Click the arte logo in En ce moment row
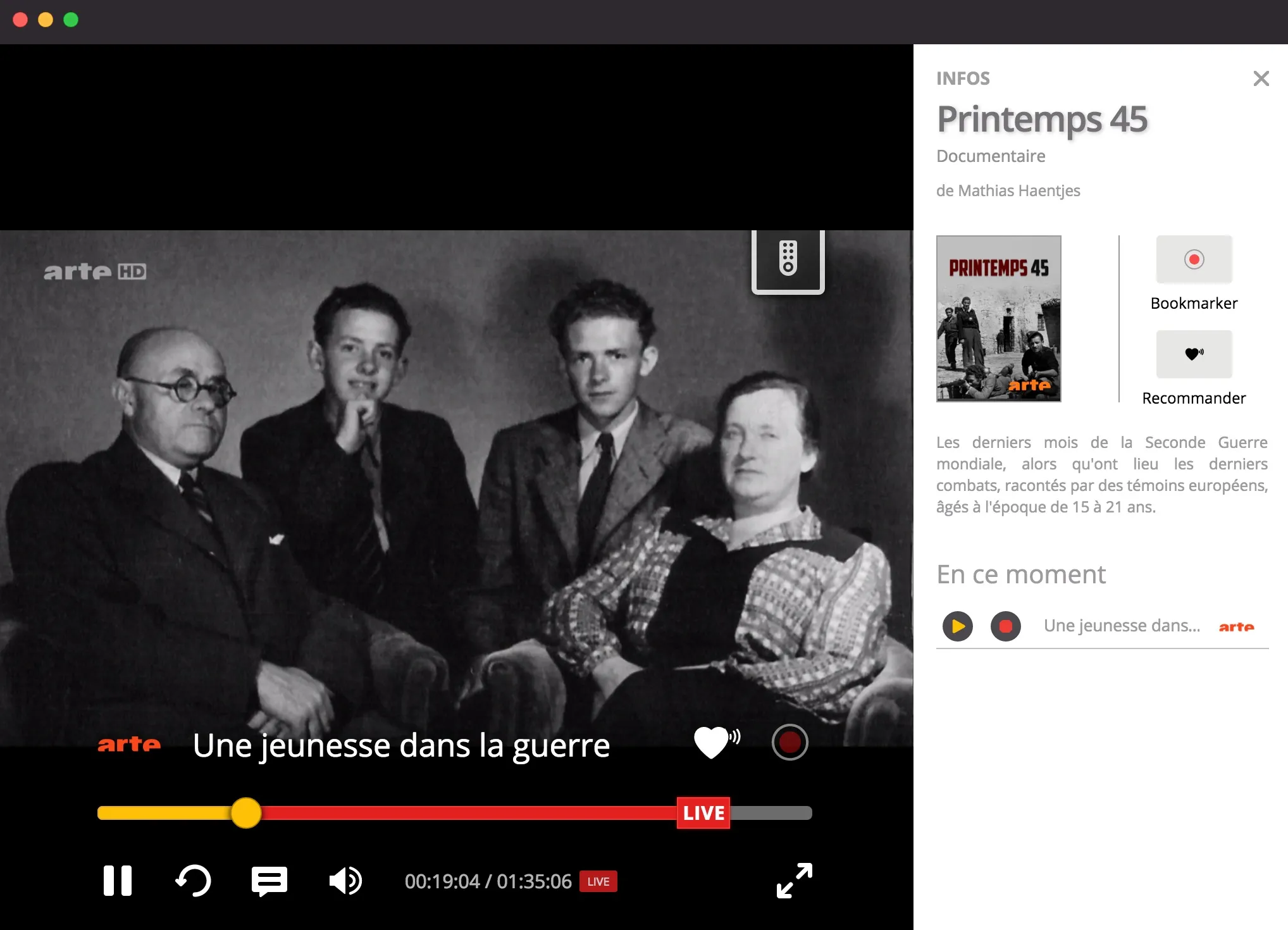1288x930 pixels. 1236,626
